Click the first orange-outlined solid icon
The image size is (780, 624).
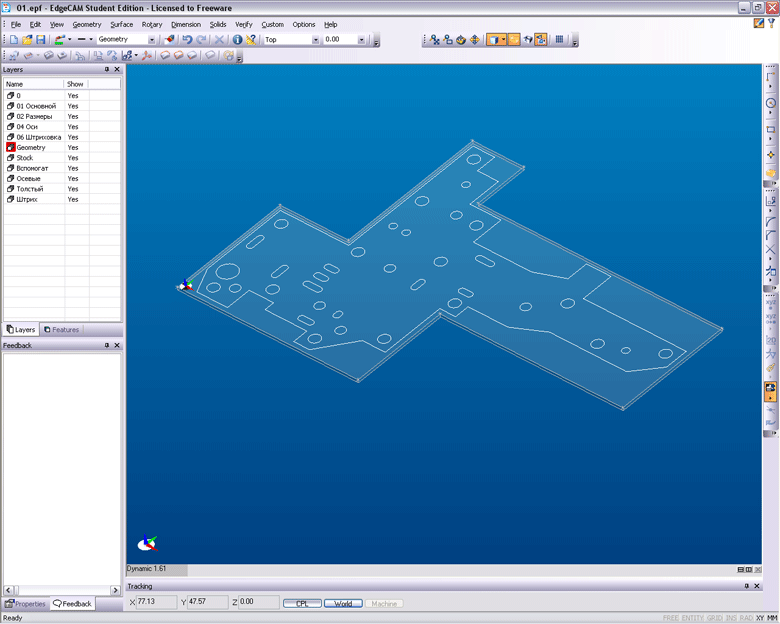point(165,56)
